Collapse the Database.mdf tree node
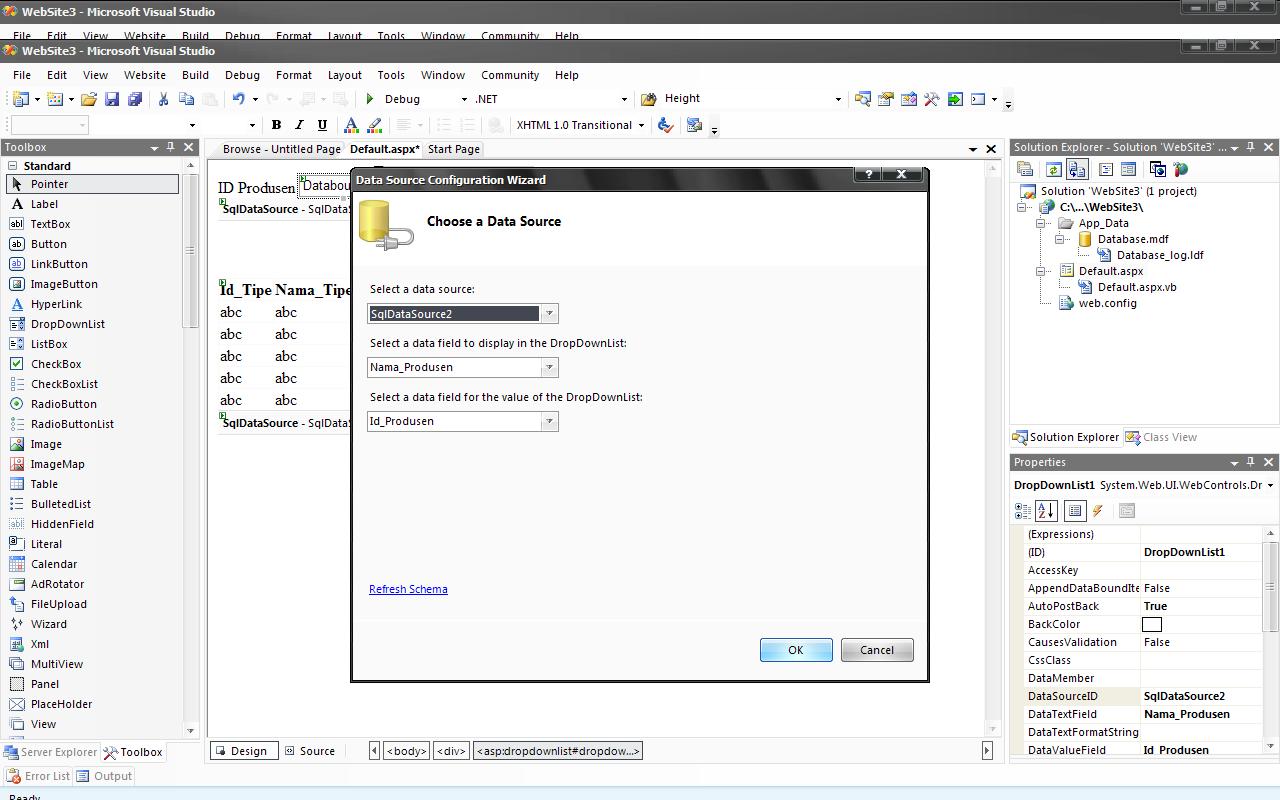Image resolution: width=1280 pixels, height=800 pixels. click(1060, 239)
